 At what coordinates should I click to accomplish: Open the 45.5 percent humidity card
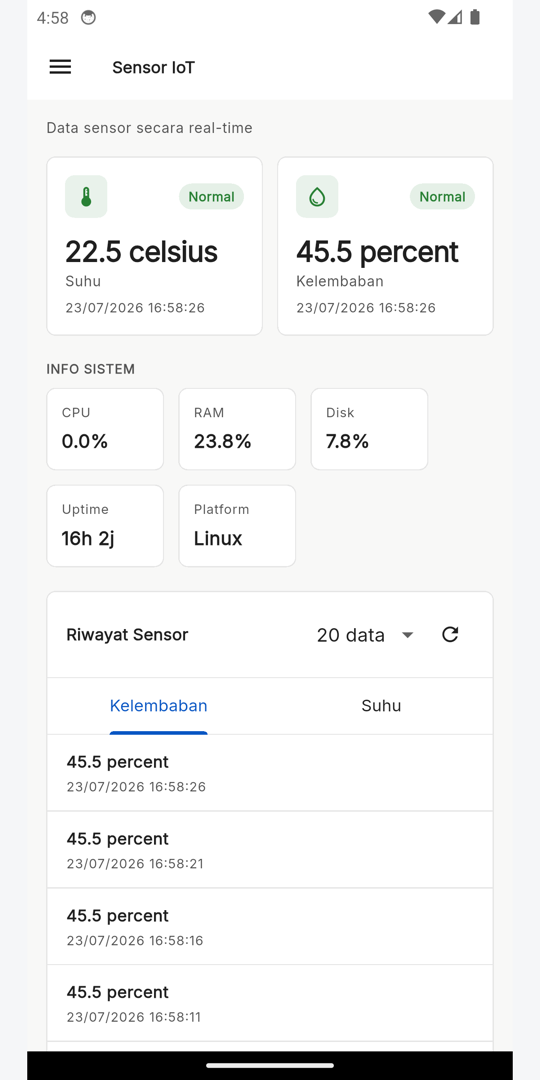pos(385,246)
